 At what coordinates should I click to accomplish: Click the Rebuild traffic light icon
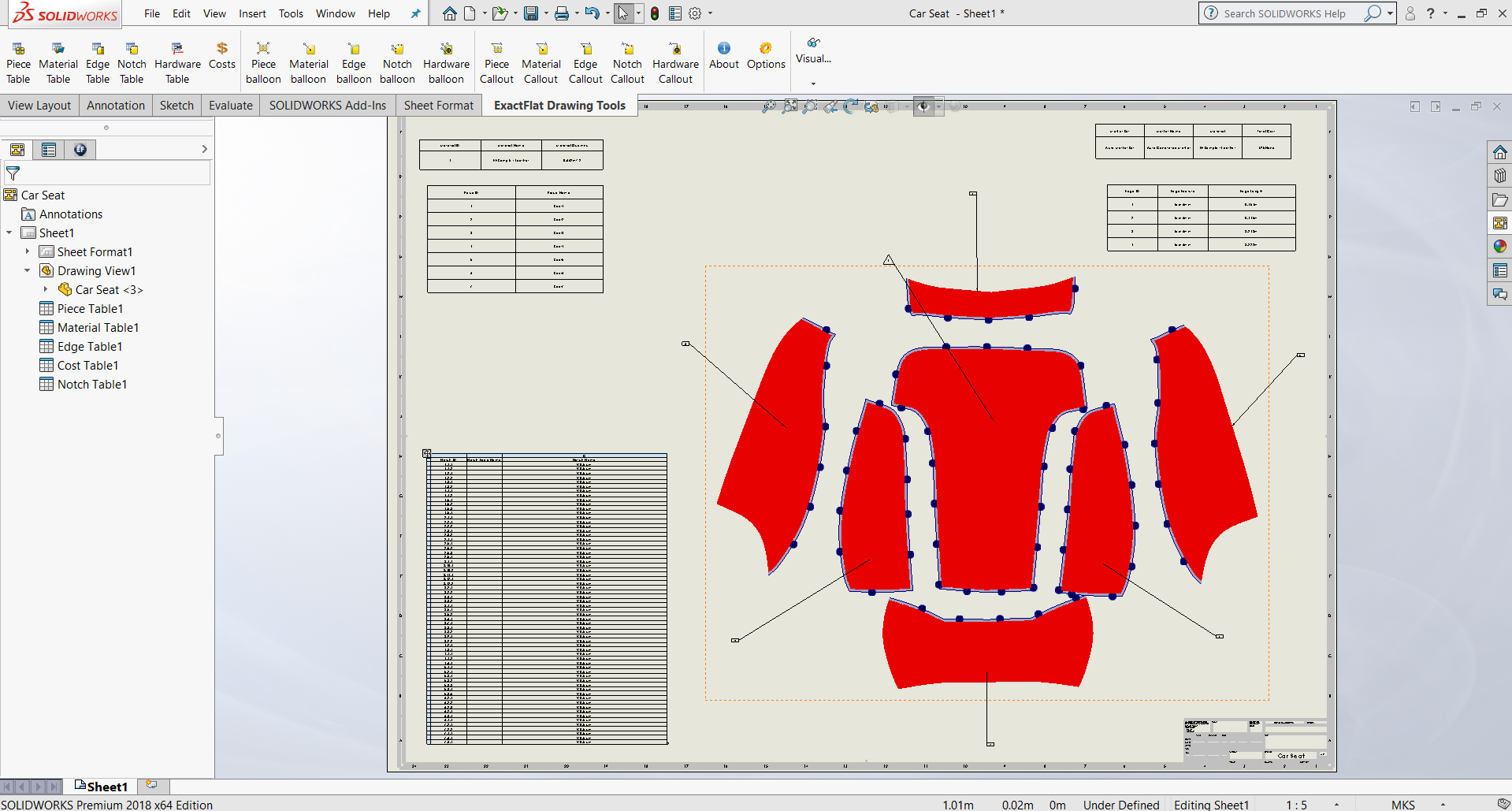pos(655,13)
